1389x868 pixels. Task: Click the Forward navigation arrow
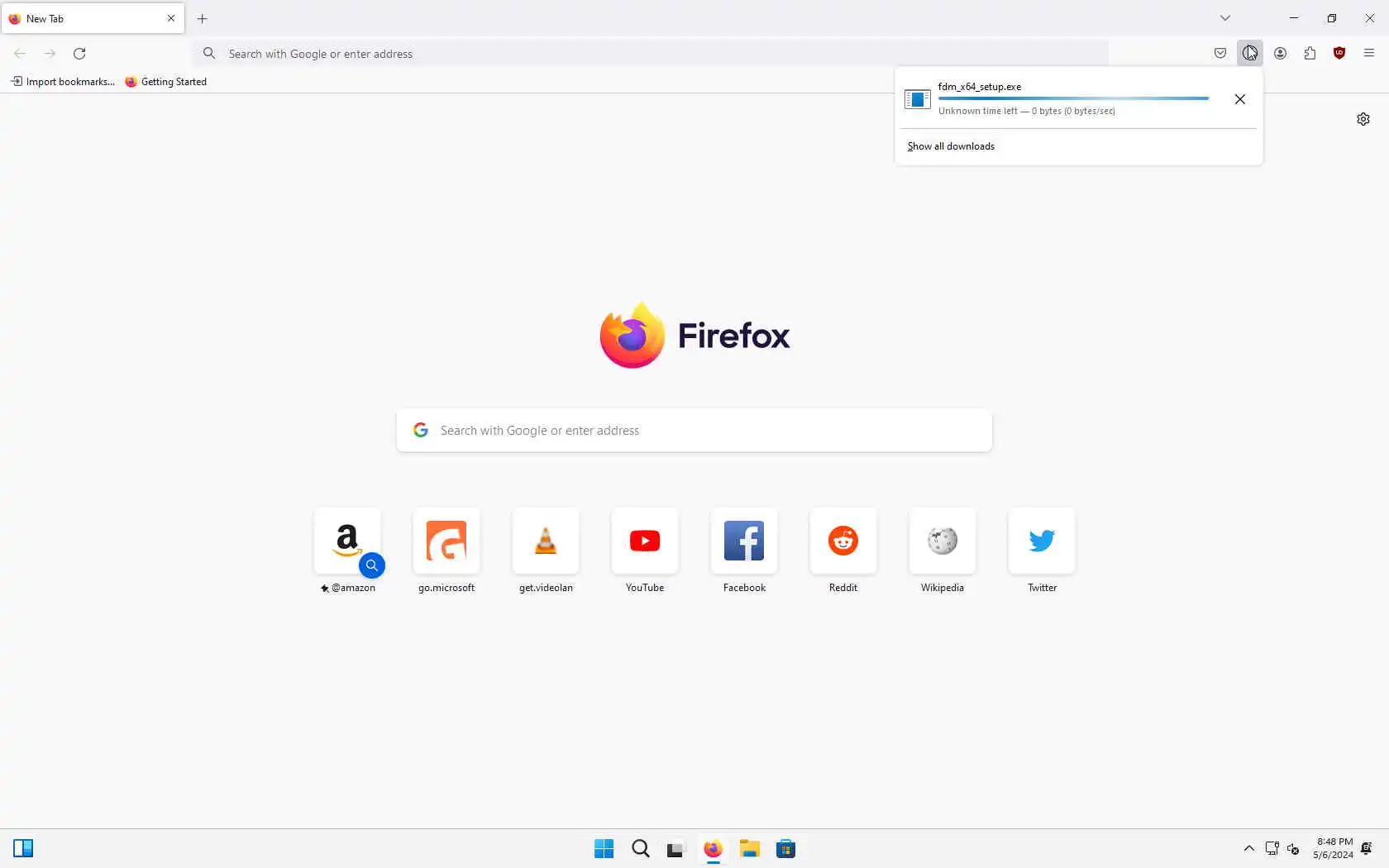[50, 54]
